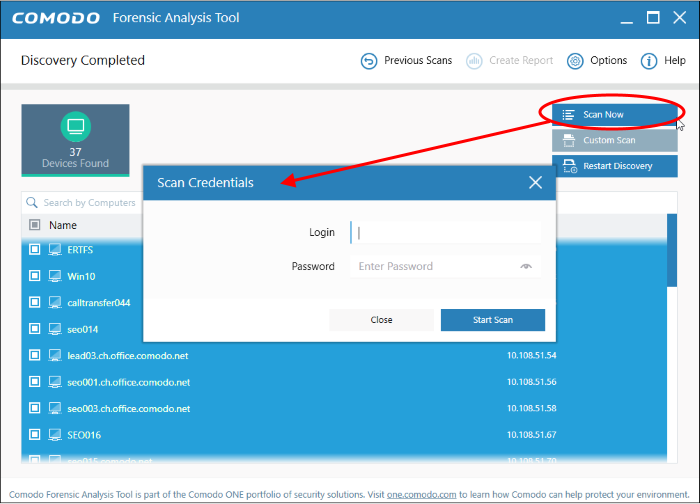This screenshot has height=504, width=700.
Task: Maximize the Forensic Analysis Tool window
Action: point(653,18)
